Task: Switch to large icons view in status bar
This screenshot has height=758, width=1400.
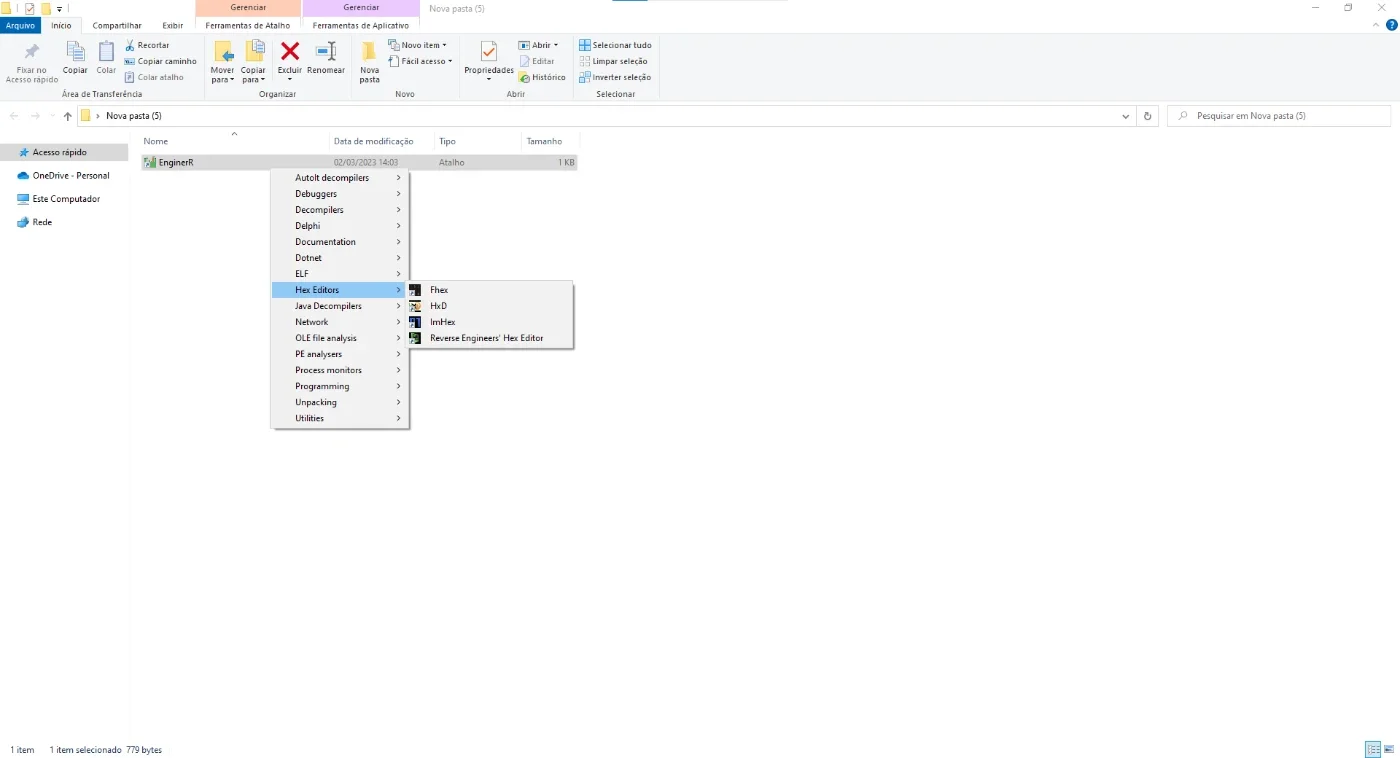Action: [1389, 749]
